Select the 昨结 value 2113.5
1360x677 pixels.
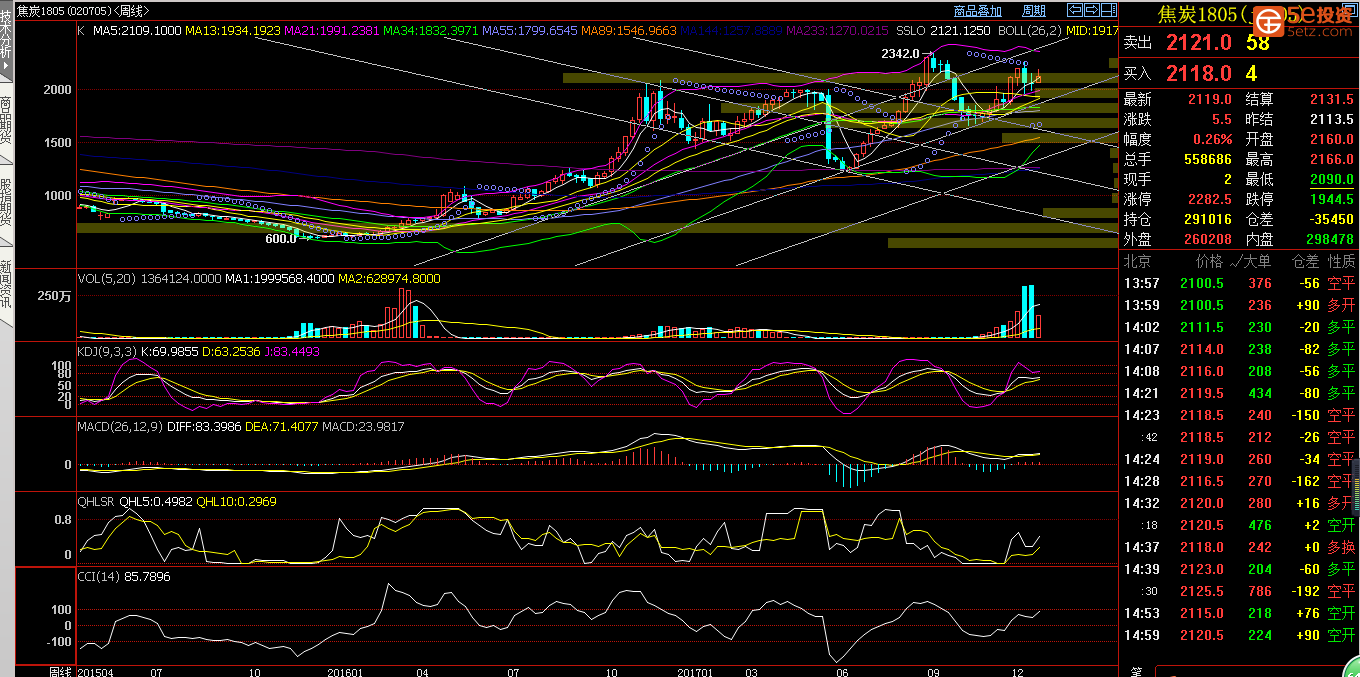(1331, 119)
